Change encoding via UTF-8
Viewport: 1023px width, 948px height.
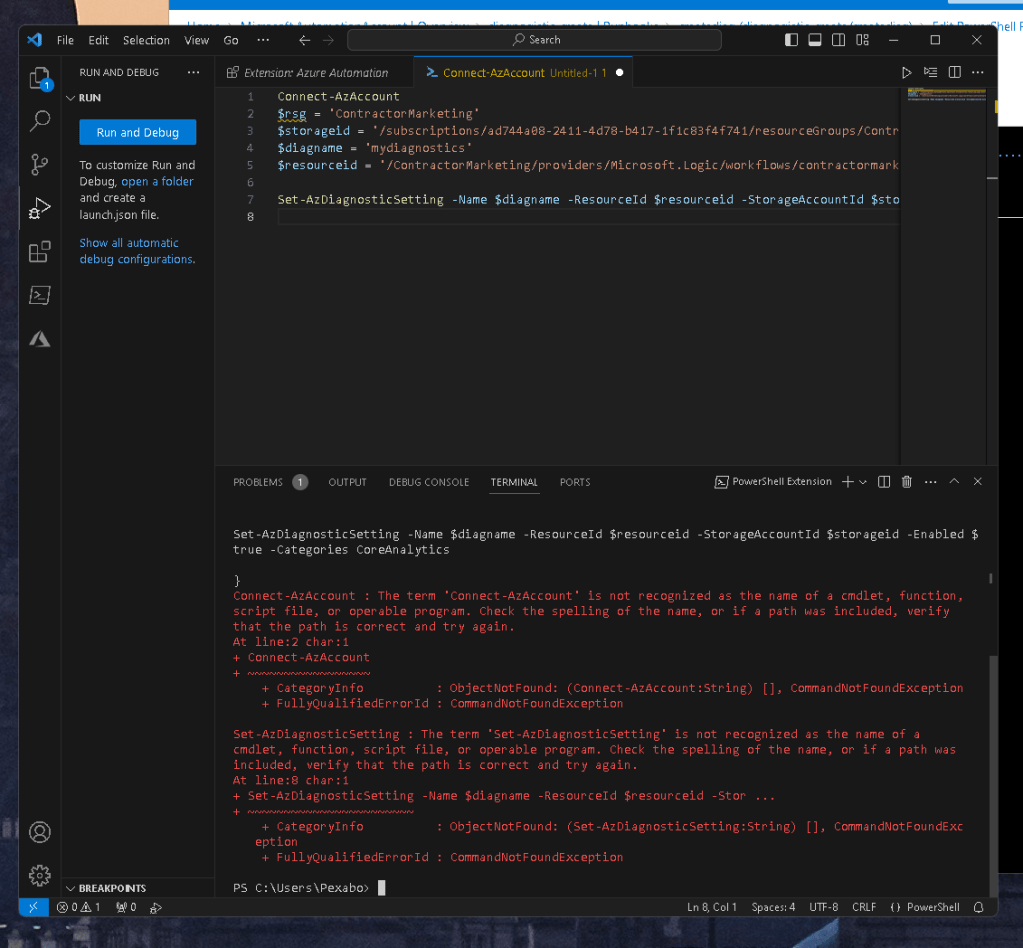(823, 907)
